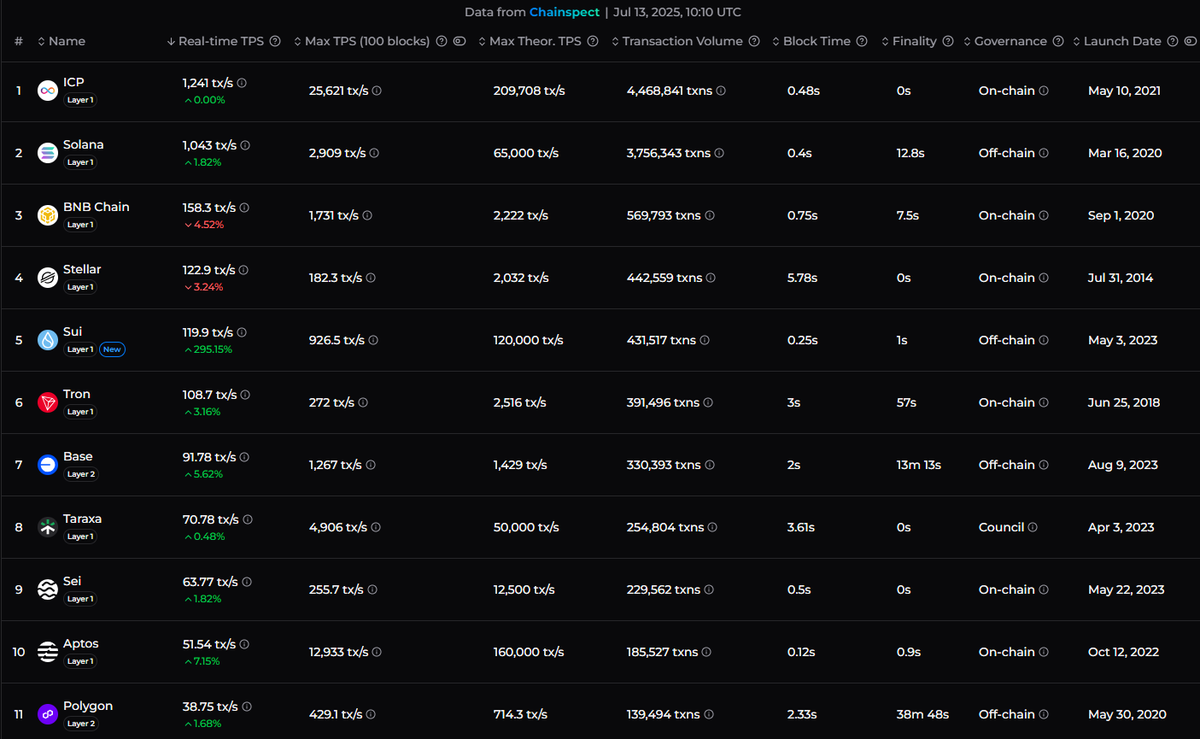Open the Polygon chain name link
1200x739 pixels.
tap(88, 705)
